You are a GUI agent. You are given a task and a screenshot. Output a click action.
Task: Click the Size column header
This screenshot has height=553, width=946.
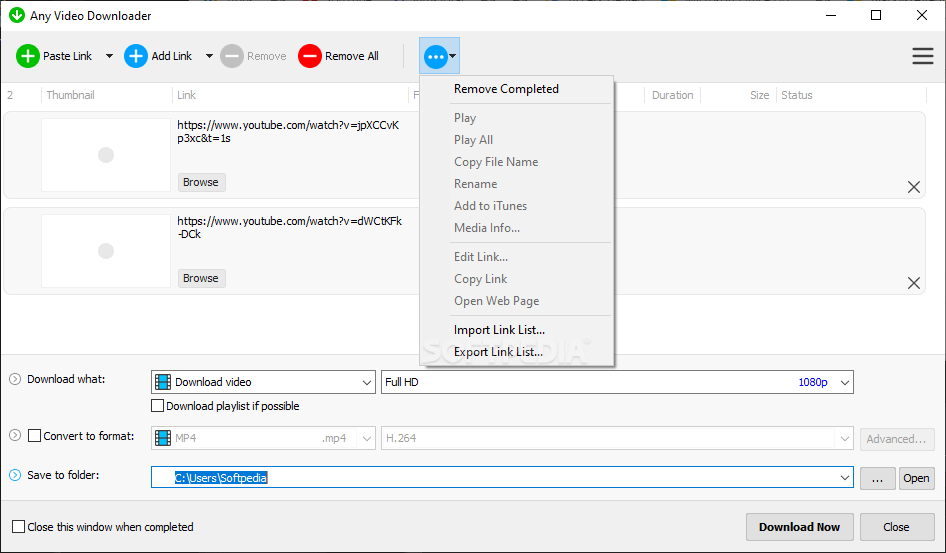pyautogui.click(x=760, y=95)
